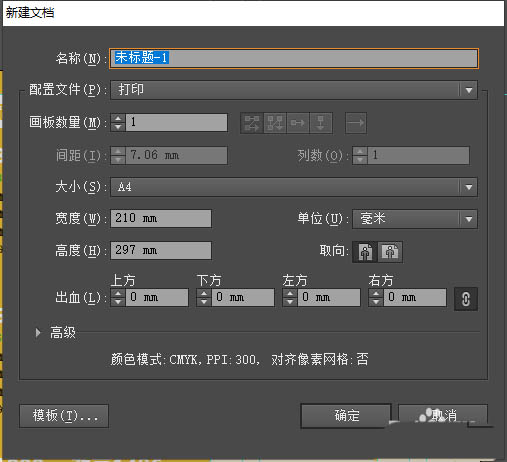Open the 配置文件 profile dropdown
This screenshot has height=462, width=507.
coord(294,90)
